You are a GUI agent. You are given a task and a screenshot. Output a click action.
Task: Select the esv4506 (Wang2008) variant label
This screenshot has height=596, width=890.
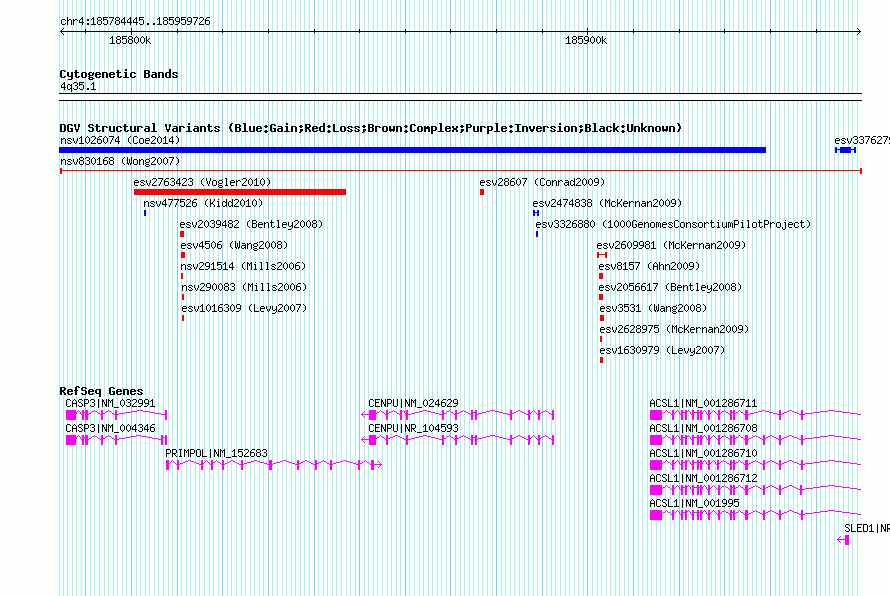234,245
